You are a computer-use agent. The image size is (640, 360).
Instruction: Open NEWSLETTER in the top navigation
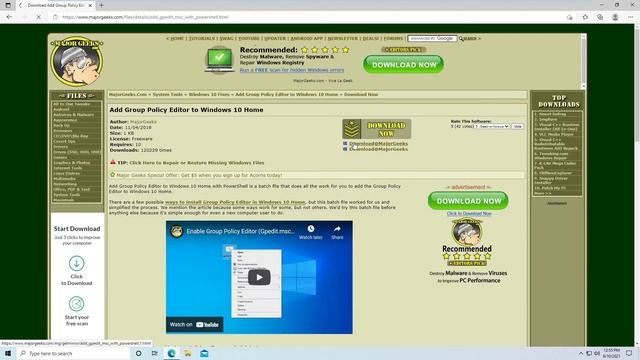click(x=343, y=38)
